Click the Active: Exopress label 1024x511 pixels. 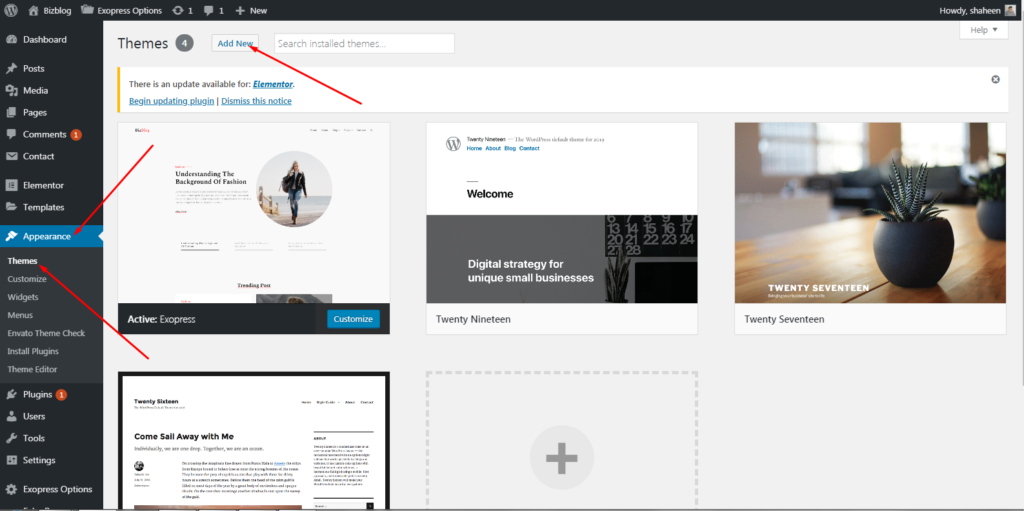tap(161, 320)
